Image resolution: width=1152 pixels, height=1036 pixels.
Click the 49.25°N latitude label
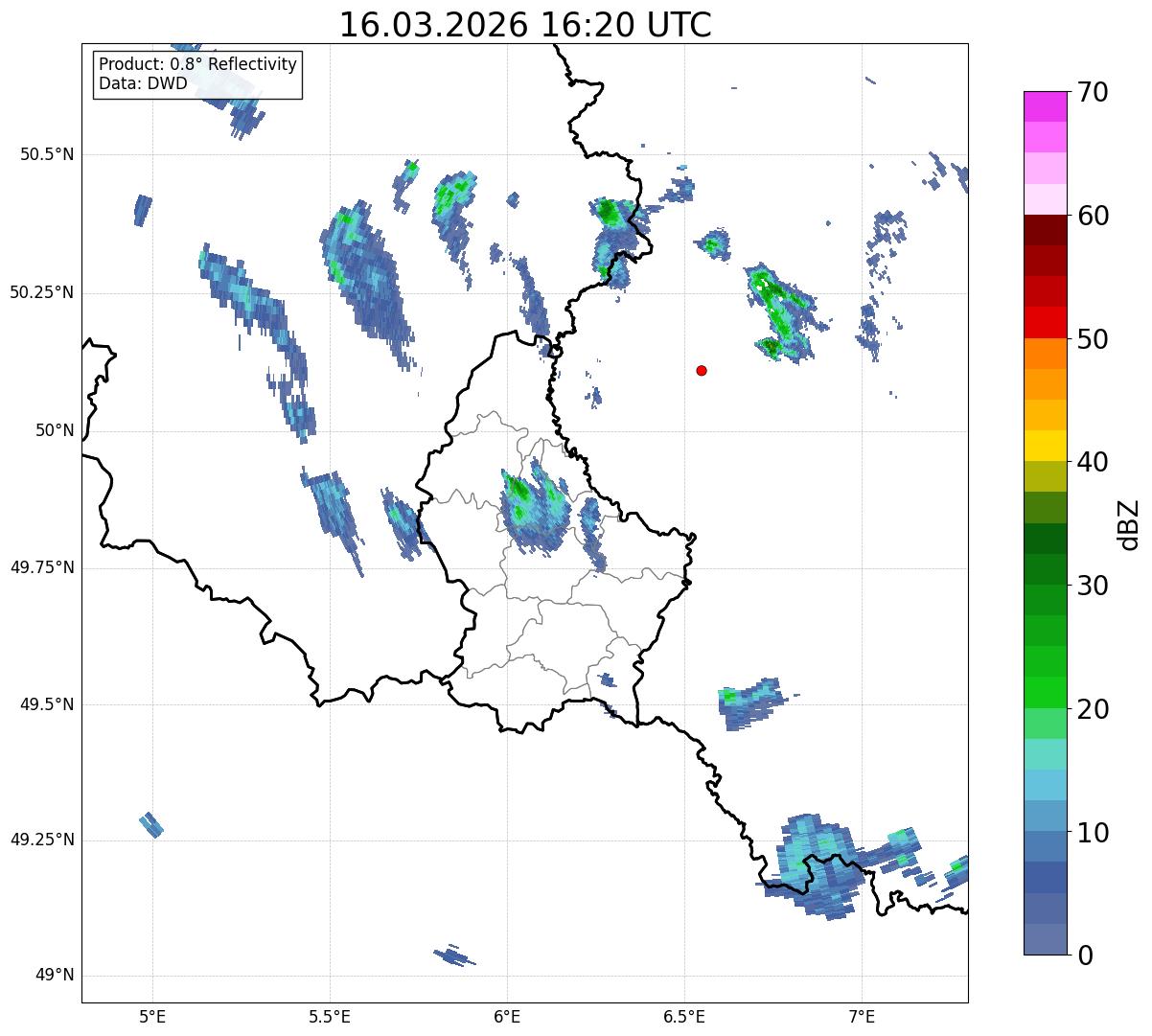pyautogui.click(x=41, y=840)
